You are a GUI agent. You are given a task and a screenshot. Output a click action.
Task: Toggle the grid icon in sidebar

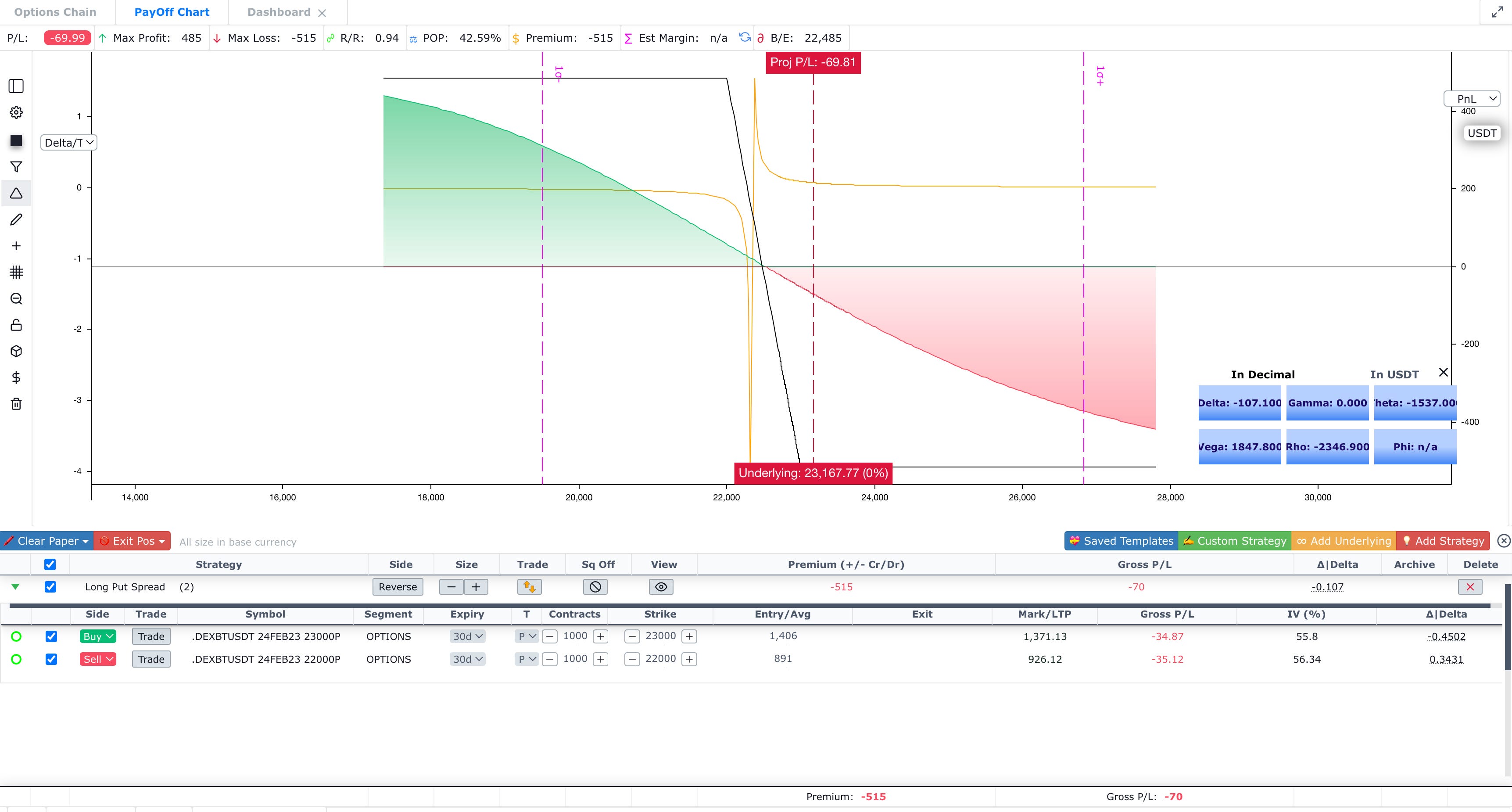coord(16,272)
